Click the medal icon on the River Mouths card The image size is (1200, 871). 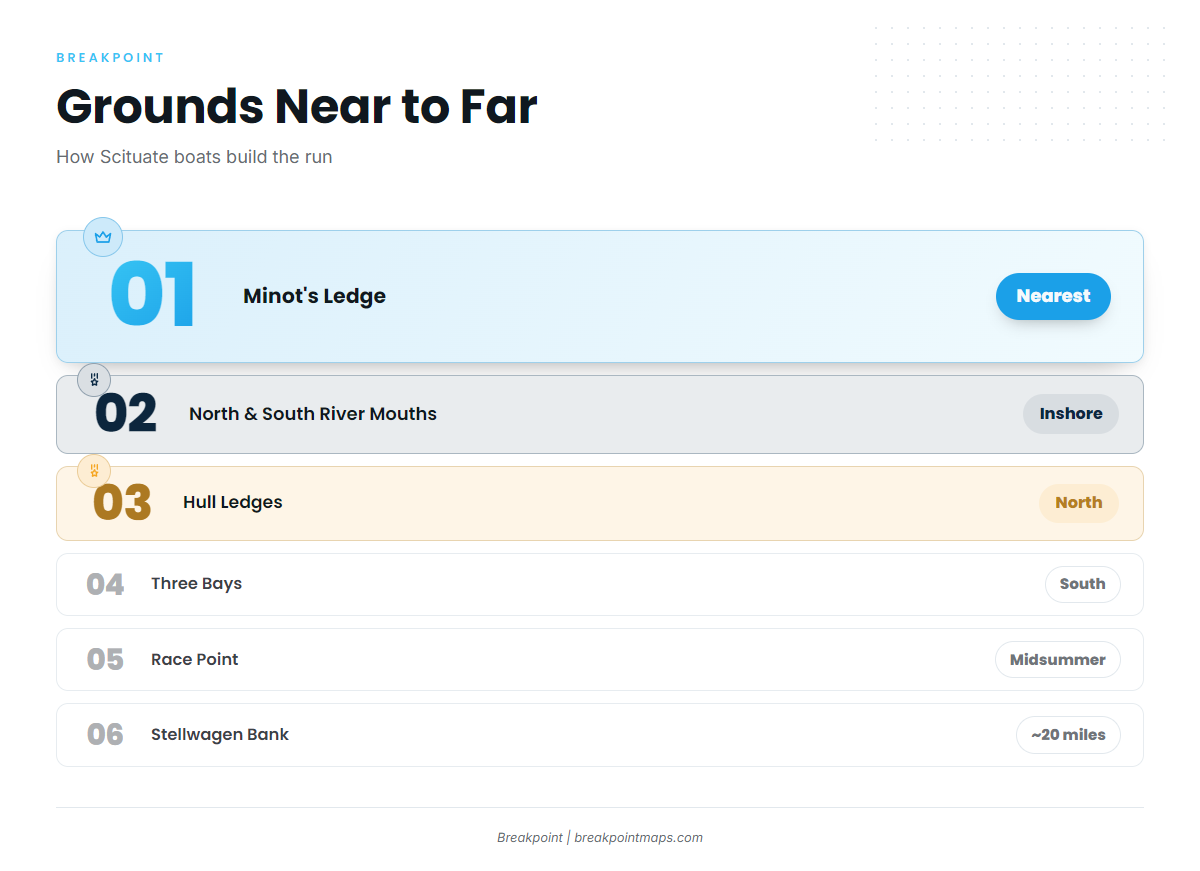[x=94, y=380]
